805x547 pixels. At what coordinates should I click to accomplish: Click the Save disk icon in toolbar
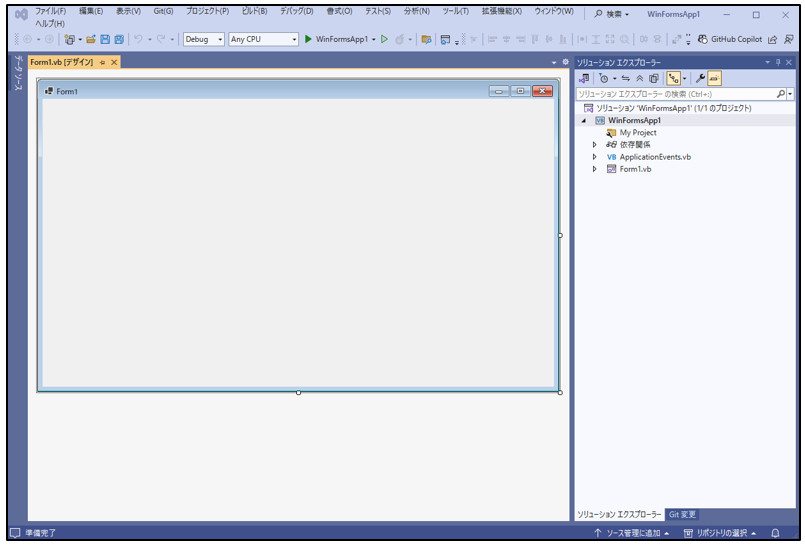click(105, 40)
